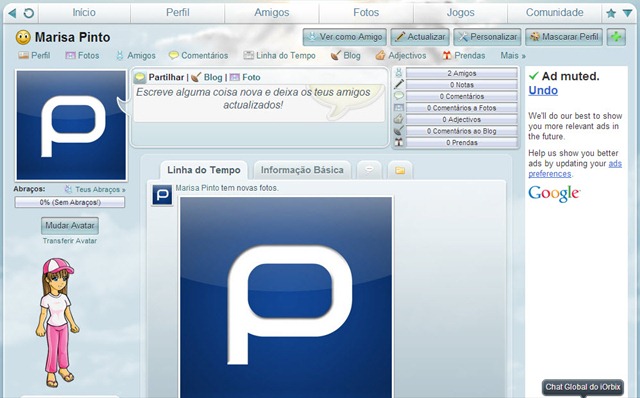The image size is (640, 398).
Task: Open Chat Global do iOrbix
Action: tap(582, 387)
